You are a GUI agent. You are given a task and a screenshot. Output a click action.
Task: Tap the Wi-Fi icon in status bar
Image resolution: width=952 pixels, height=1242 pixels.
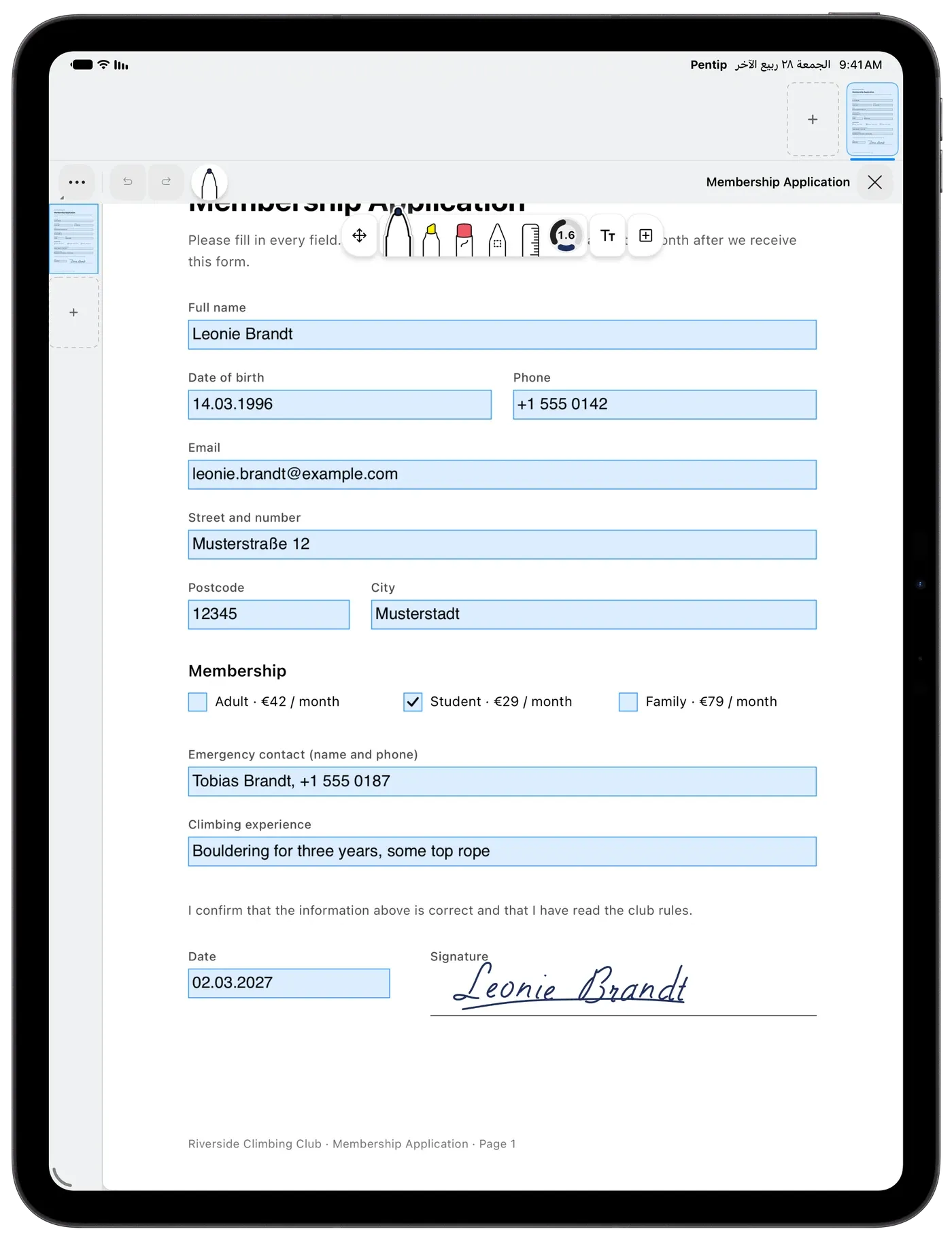click(103, 65)
